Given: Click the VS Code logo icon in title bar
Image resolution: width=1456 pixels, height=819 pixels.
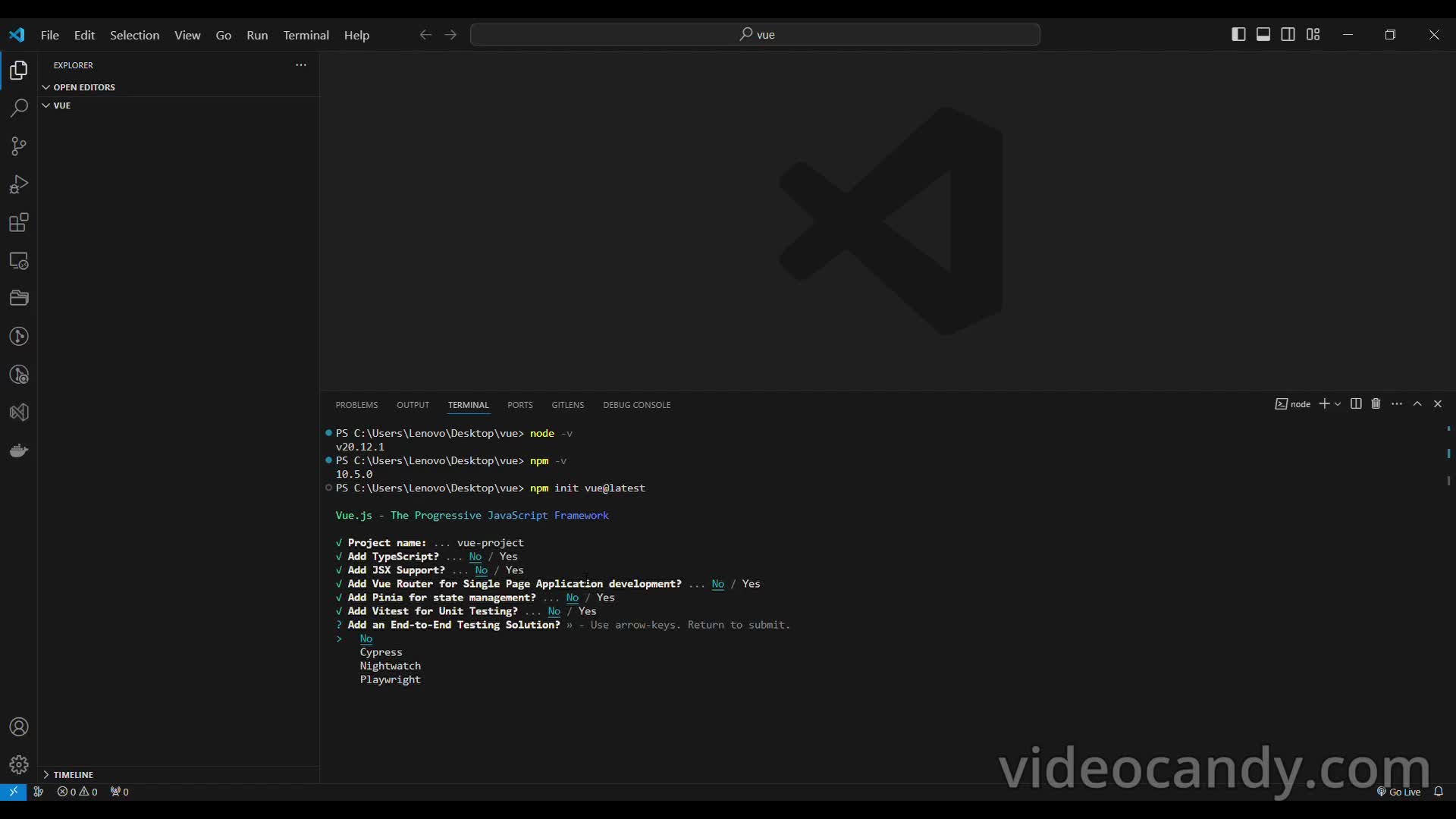Looking at the screenshot, I should [x=17, y=35].
